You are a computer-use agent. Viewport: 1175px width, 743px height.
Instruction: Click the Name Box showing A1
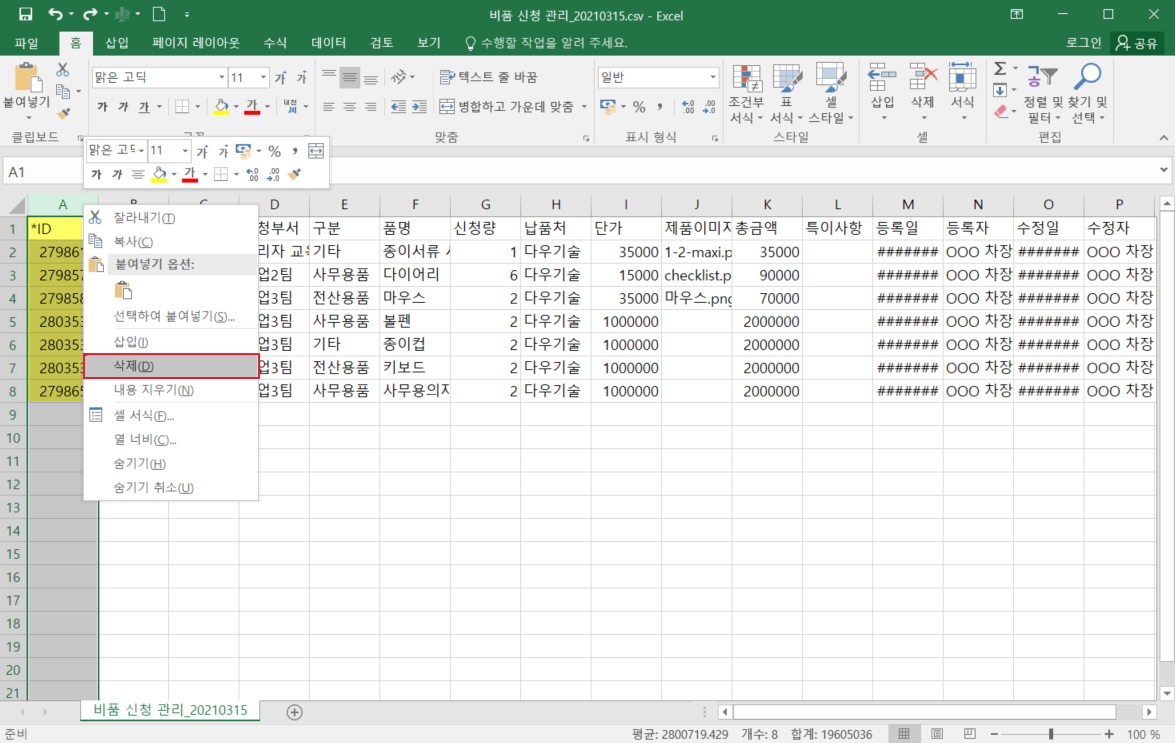[x=40, y=172]
